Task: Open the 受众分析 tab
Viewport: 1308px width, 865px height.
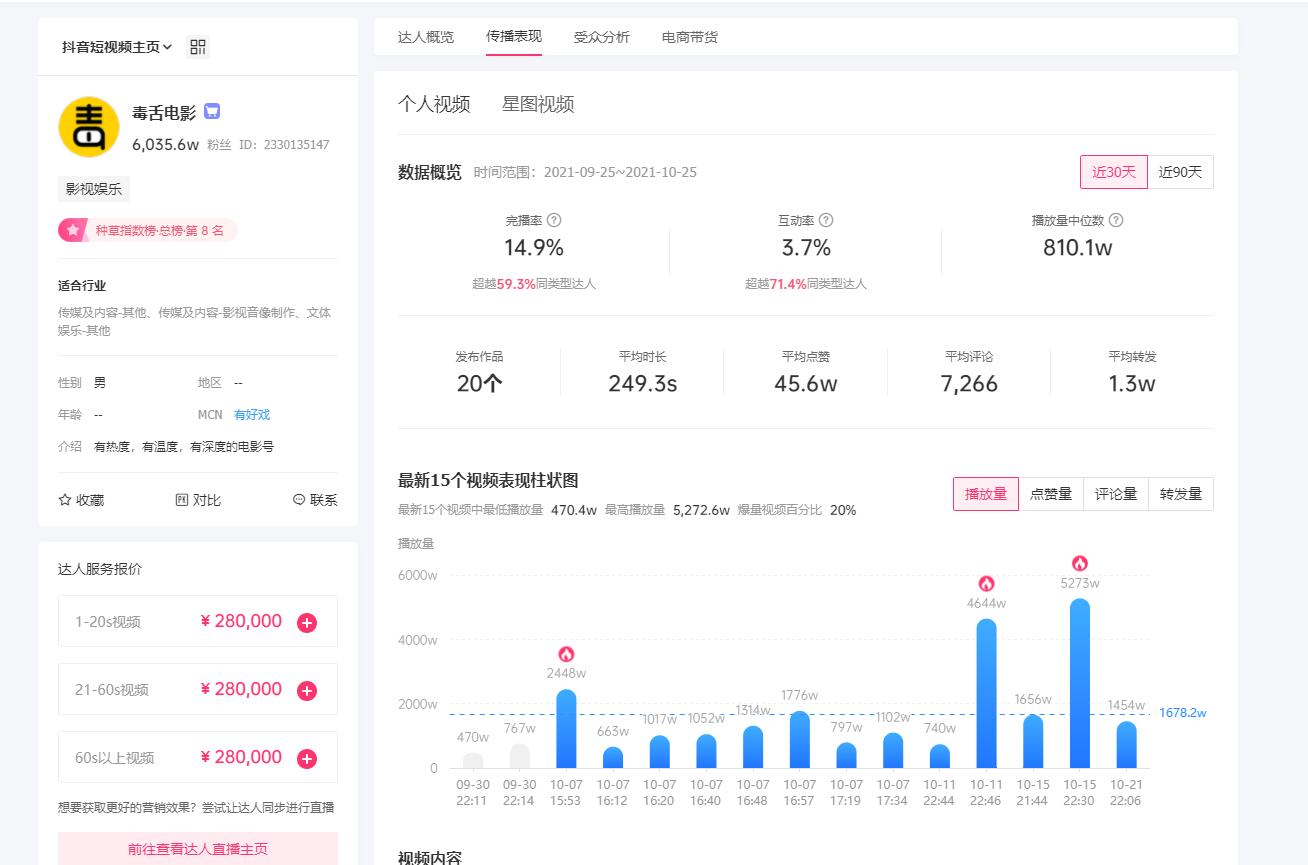Action: click(x=601, y=37)
